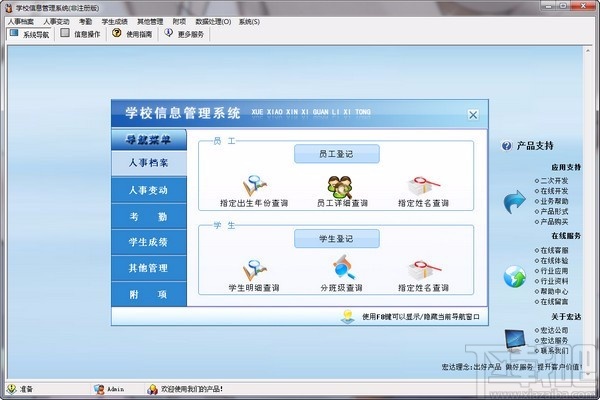Click the welcome message icon in status bar
600x400 pixels.
(x=152, y=389)
